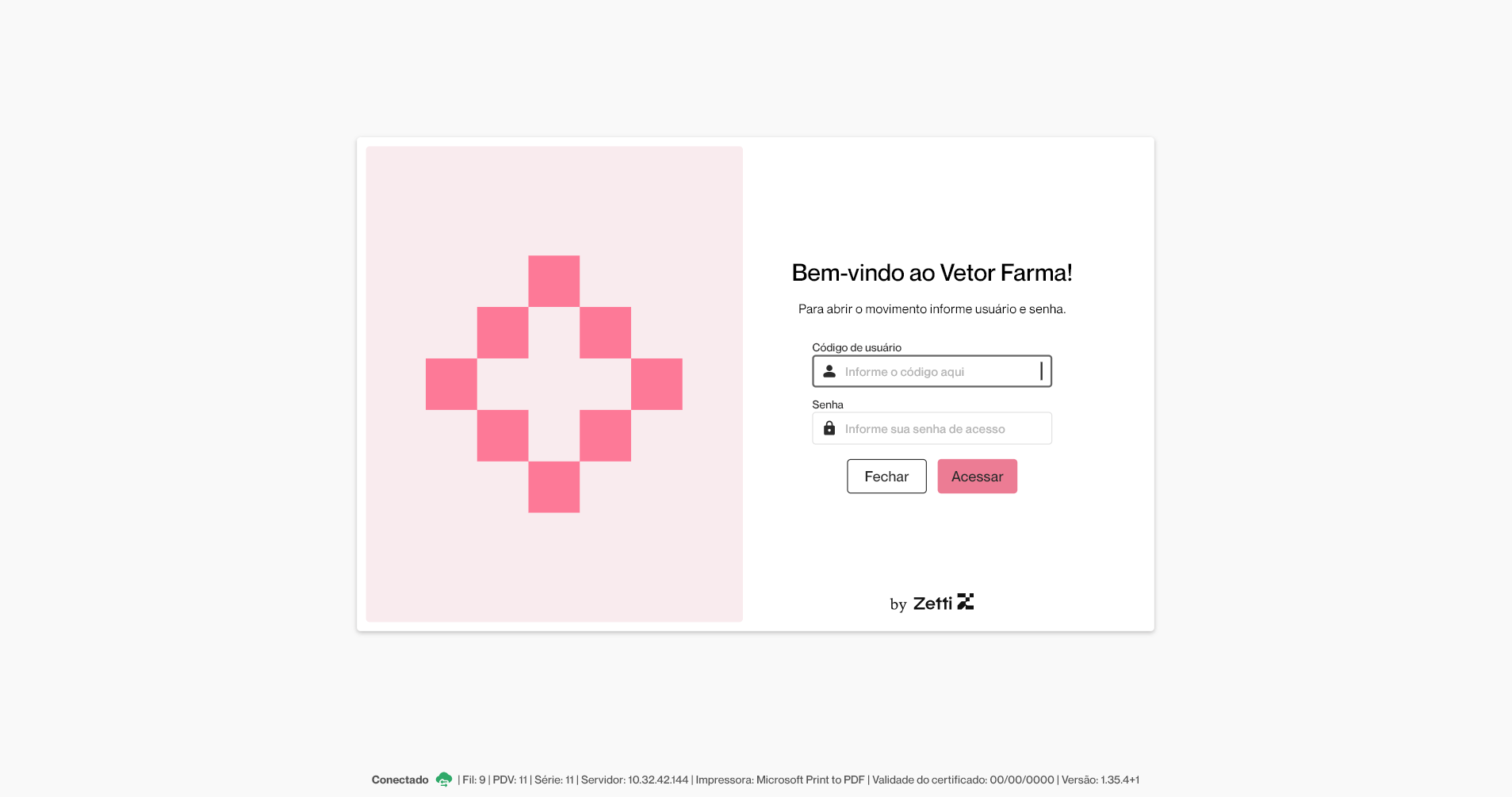Click the 'PDV: 11' status indicator
This screenshot has width=1512, height=797.
click(x=510, y=780)
